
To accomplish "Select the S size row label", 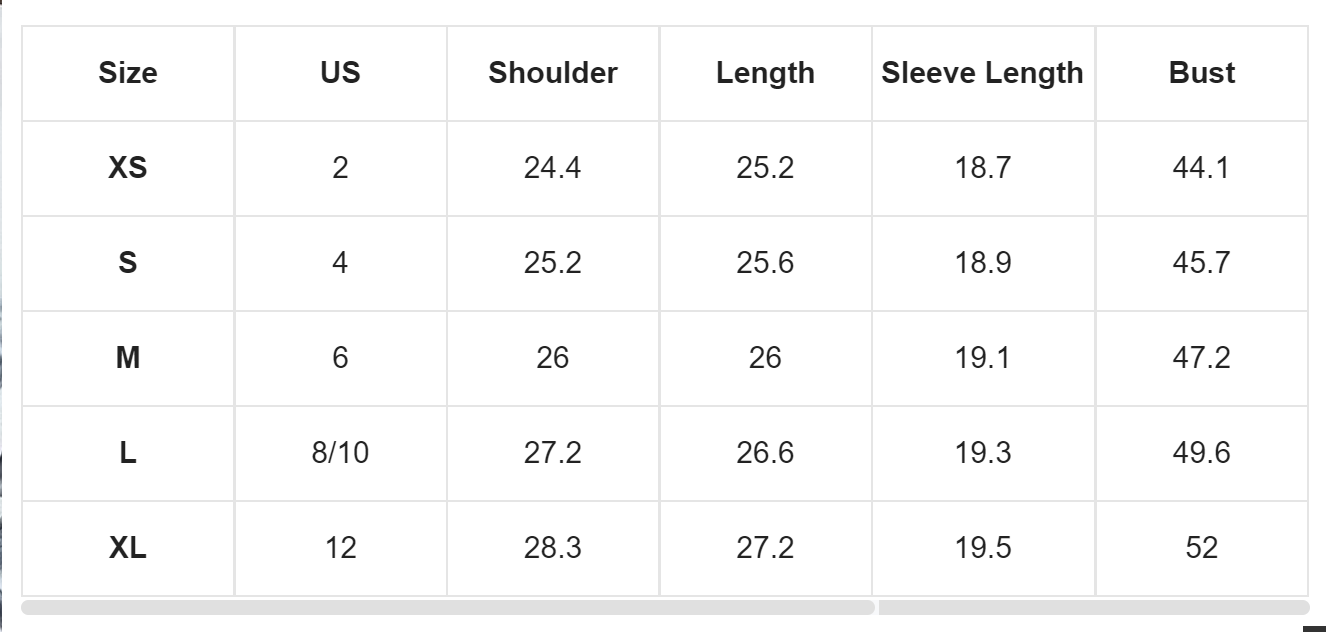I will (x=128, y=263).
